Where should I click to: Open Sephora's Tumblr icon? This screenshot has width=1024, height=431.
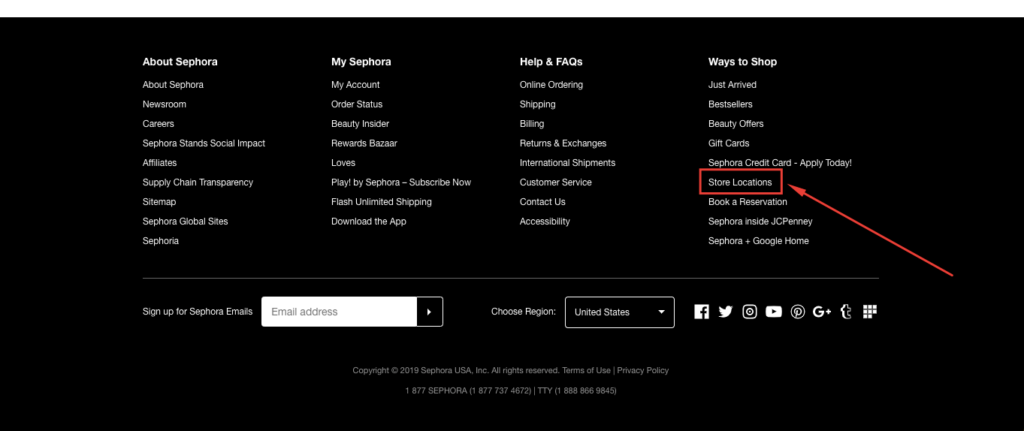pyautogui.click(x=846, y=311)
